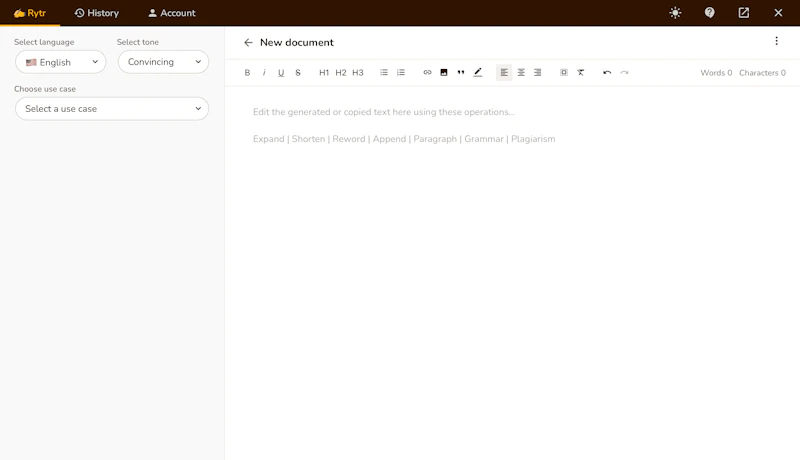Undo the last edit

click(x=607, y=73)
